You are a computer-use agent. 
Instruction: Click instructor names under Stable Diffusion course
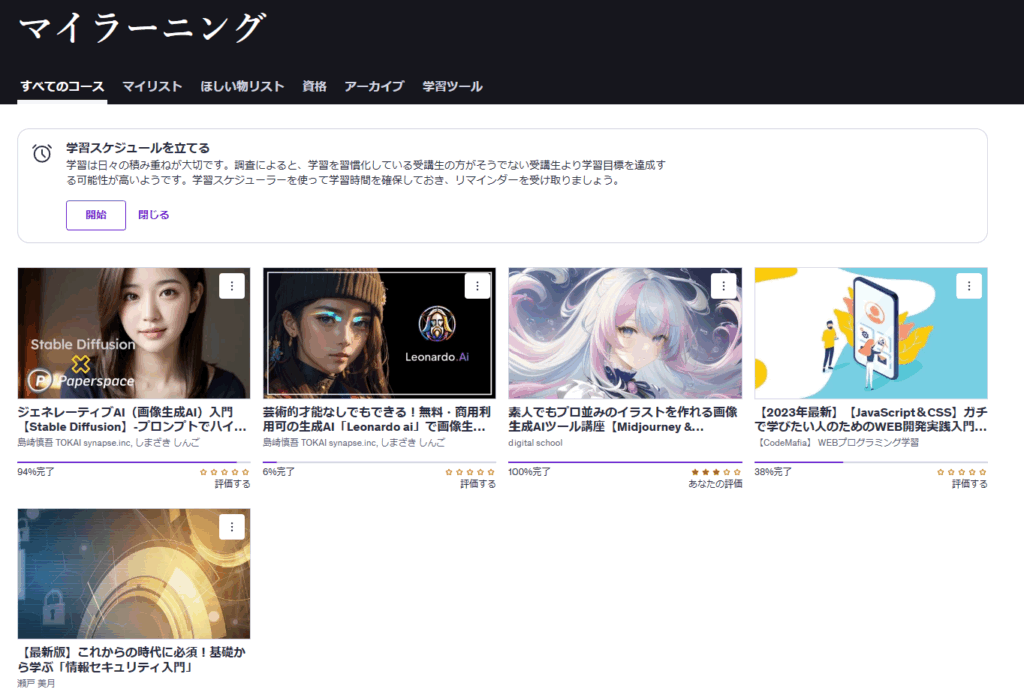108,443
